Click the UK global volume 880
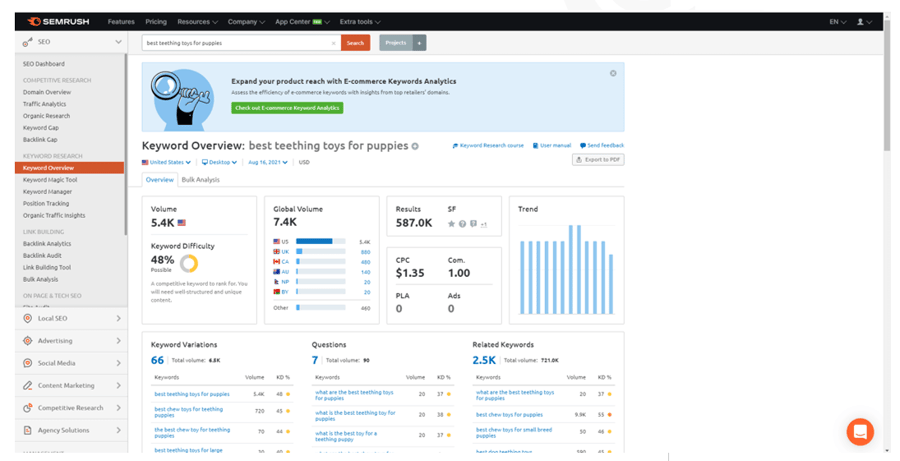Screen dimensions: 900x461 (366, 252)
